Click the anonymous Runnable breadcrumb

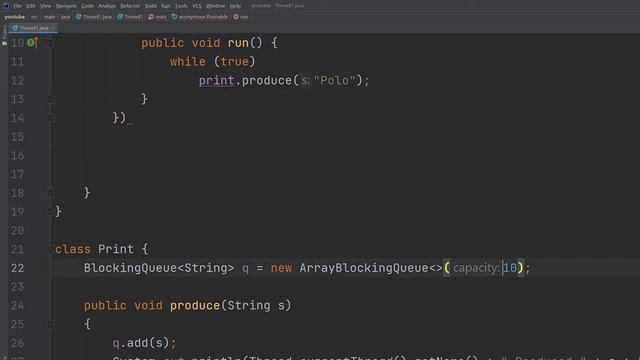200,17
